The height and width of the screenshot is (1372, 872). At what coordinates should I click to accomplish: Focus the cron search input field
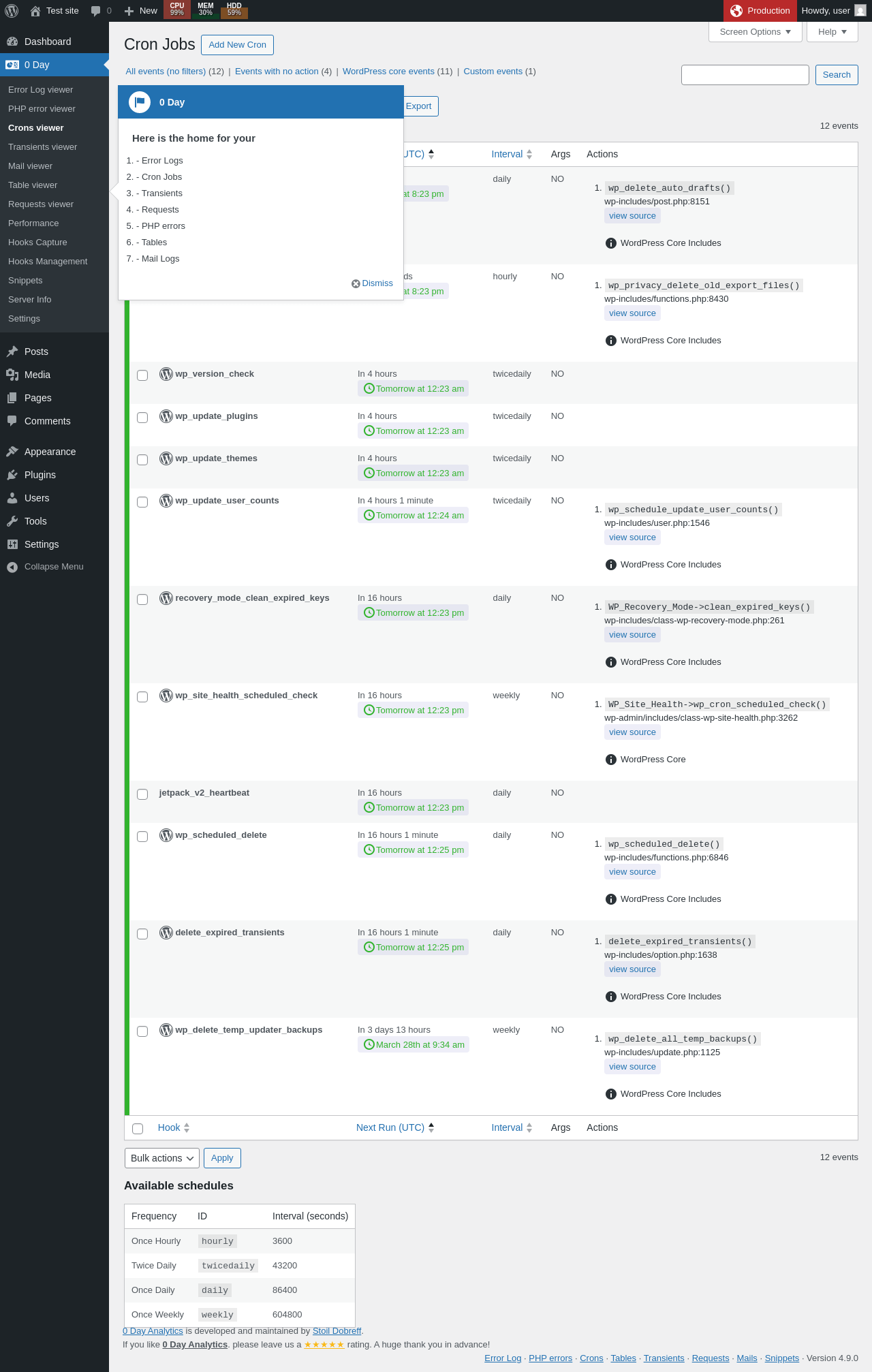pyautogui.click(x=745, y=75)
